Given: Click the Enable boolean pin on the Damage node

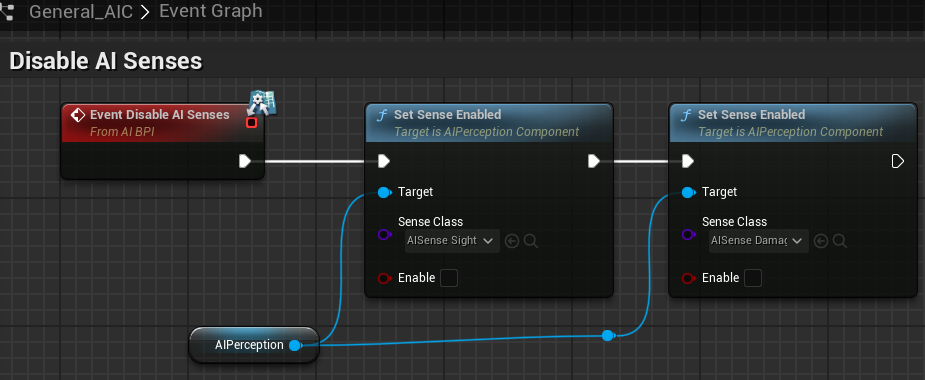Looking at the screenshot, I should pyautogui.click(x=688, y=278).
